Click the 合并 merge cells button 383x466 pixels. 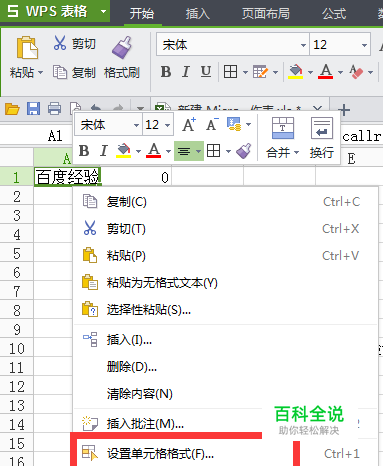click(282, 137)
